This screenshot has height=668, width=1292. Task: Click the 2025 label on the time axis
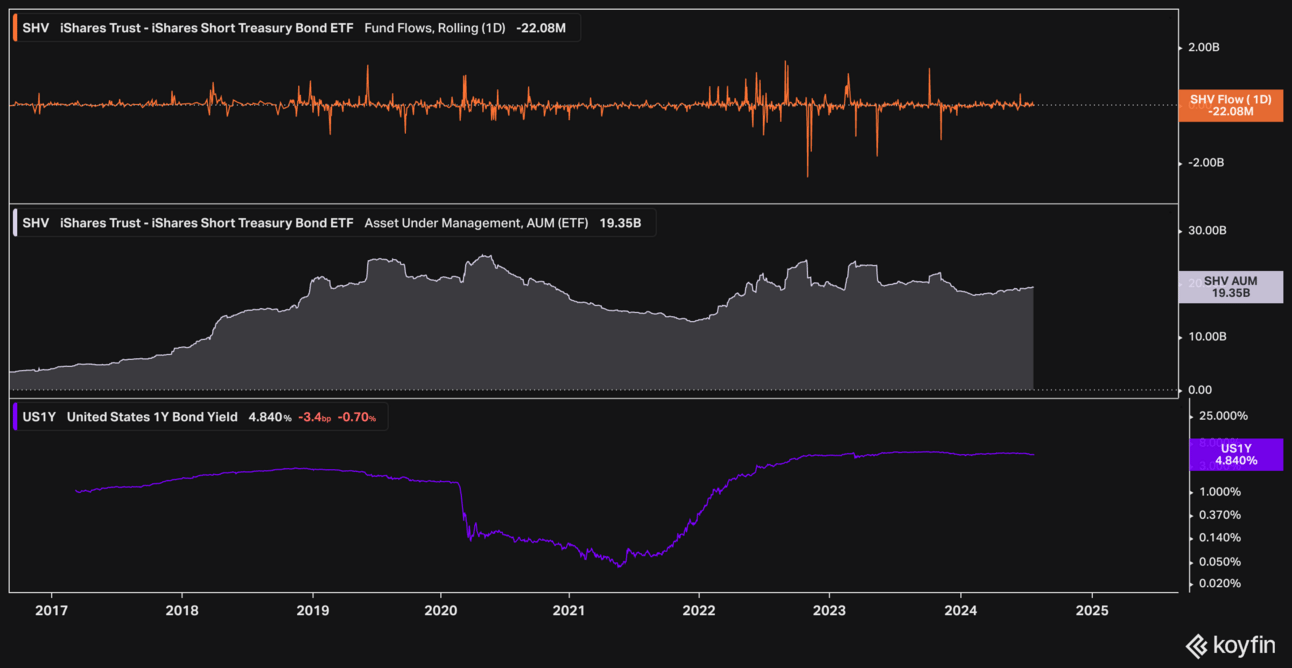1092,609
